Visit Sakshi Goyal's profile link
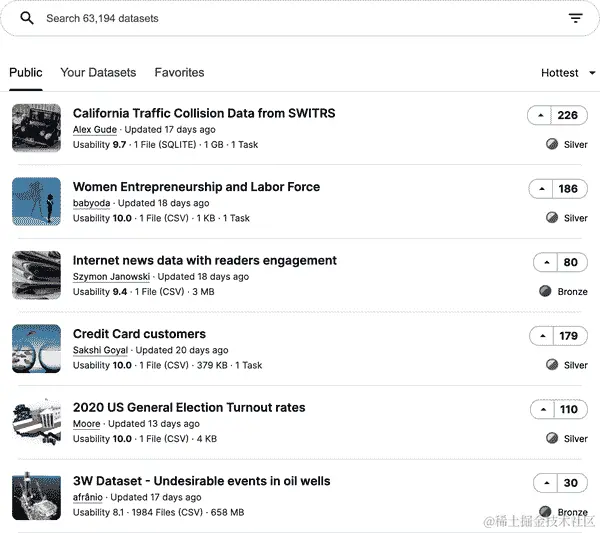600x533 pixels. click(x=101, y=351)
